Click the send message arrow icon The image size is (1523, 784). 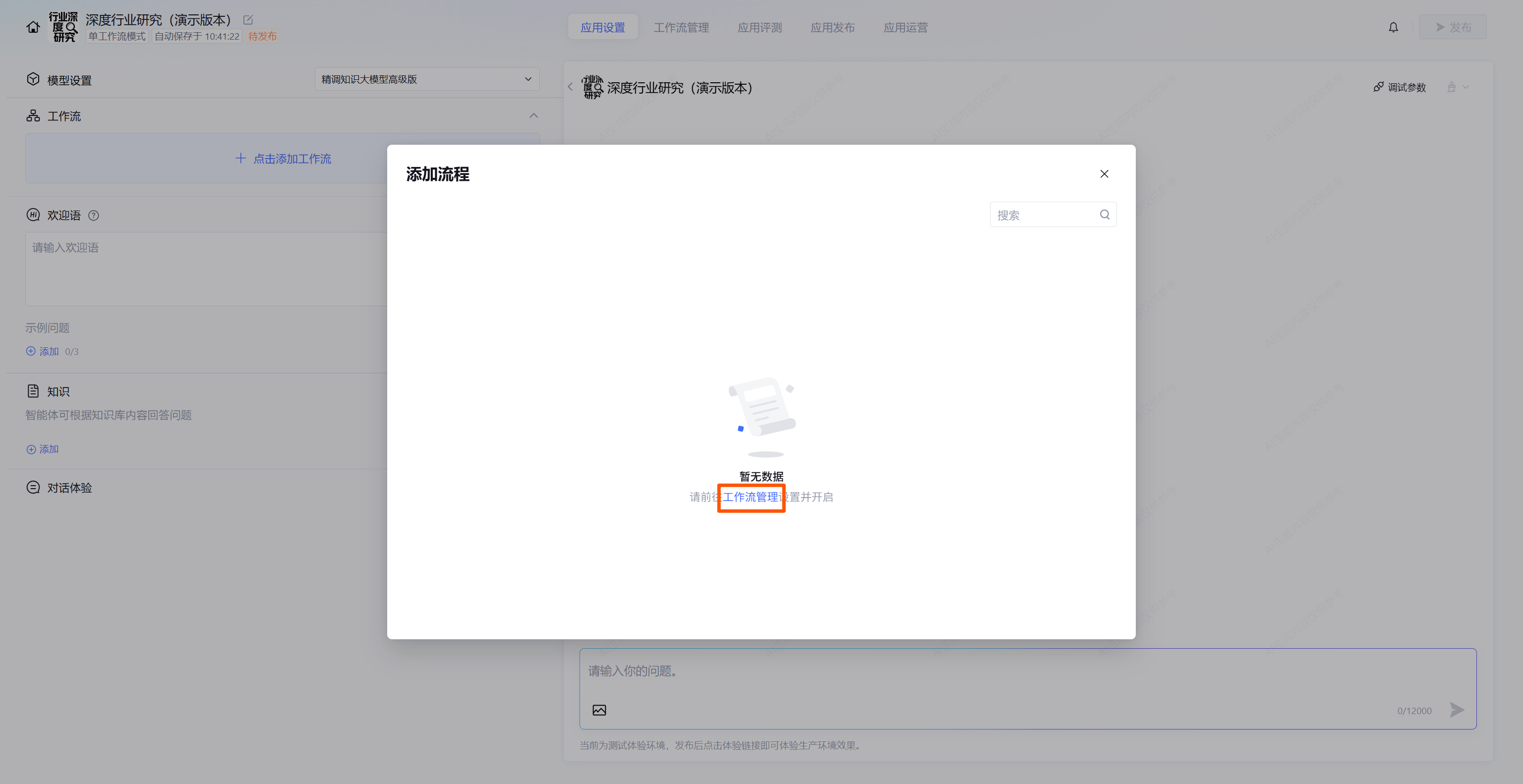pyautogui.click(x=1457, y=710)
